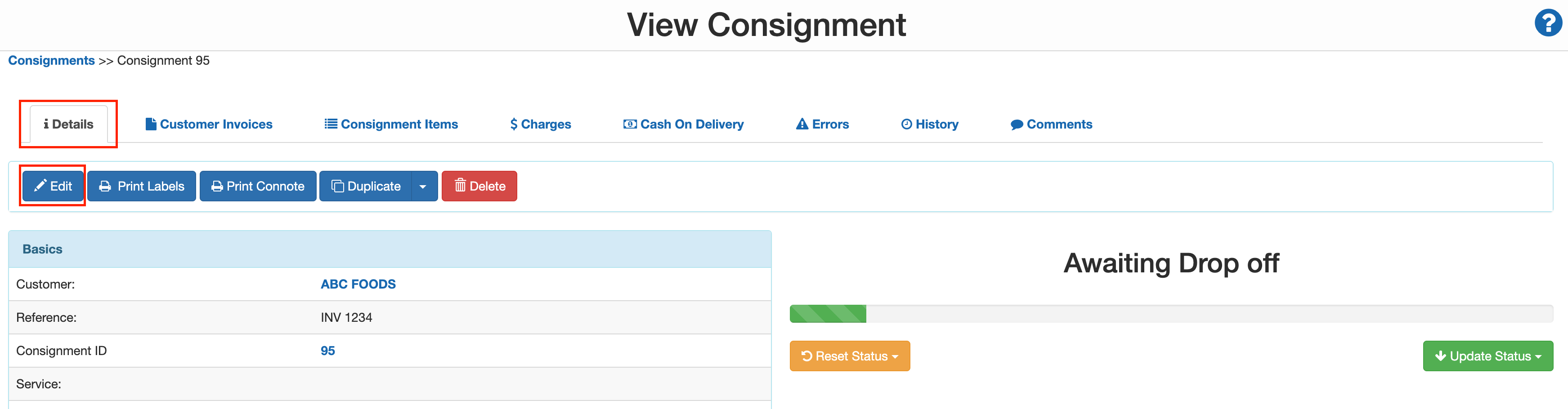The width and height of the screenshot is (1568, 409).
Task: Click the green status progress bar
Action: pos(828,313)
